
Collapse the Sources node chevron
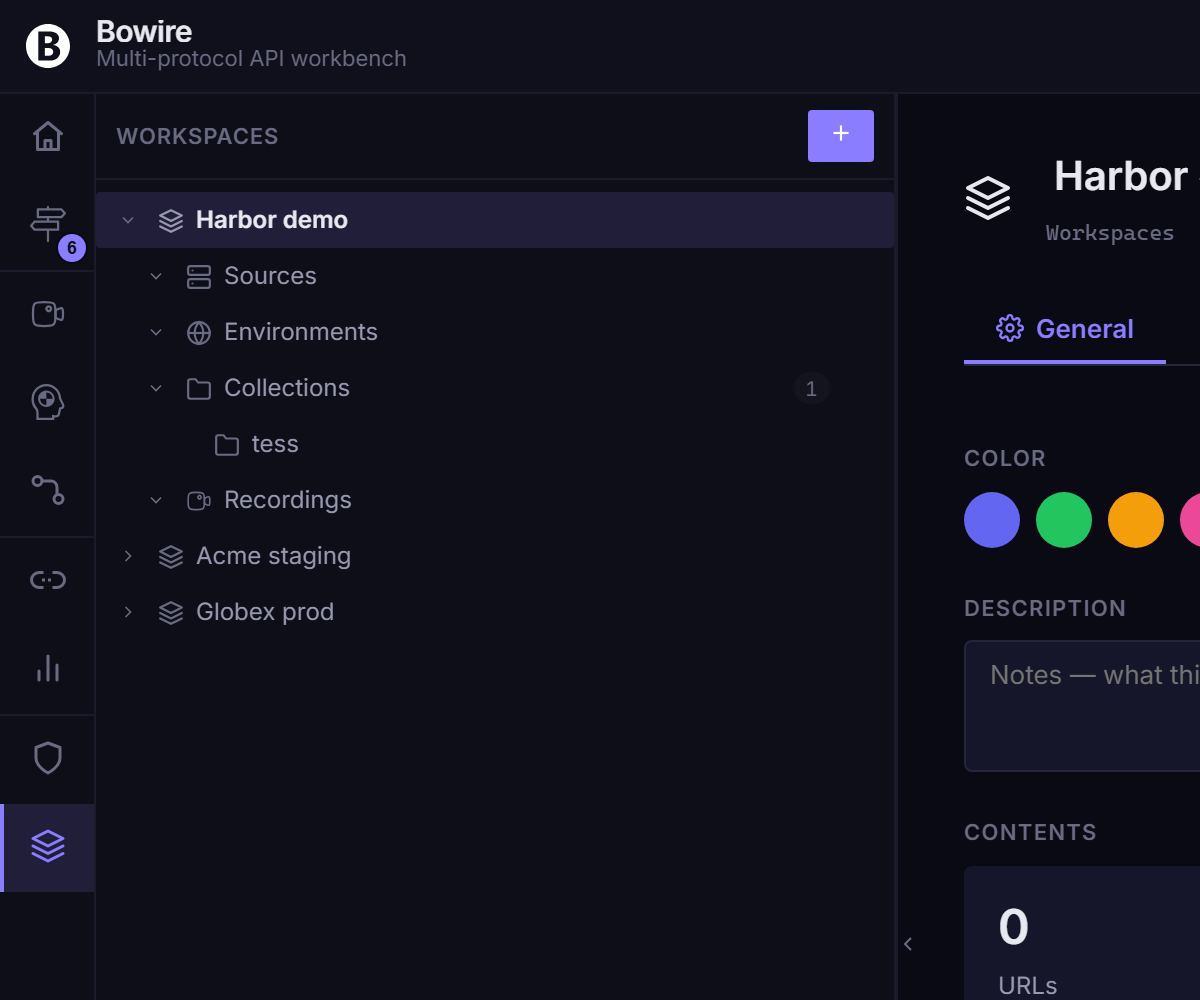pyautogui.click(x=156, y=276)
